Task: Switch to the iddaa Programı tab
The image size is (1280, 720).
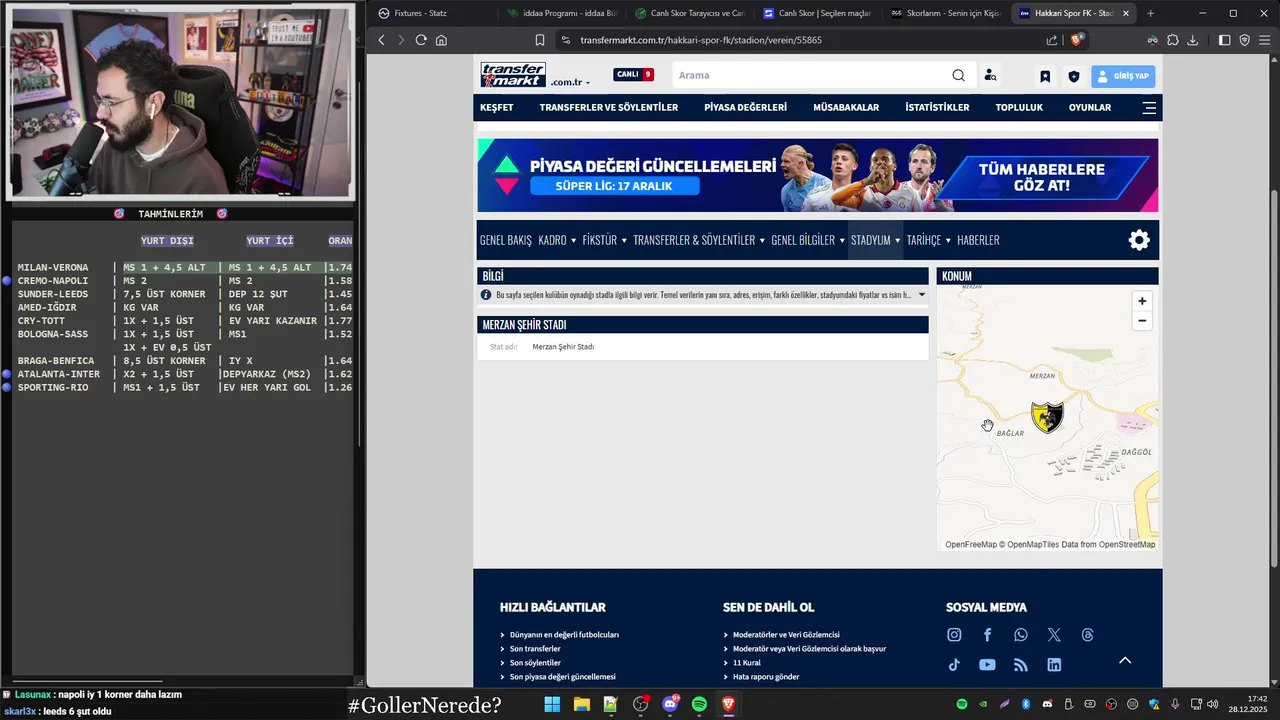Action: (x=562, y=13)
